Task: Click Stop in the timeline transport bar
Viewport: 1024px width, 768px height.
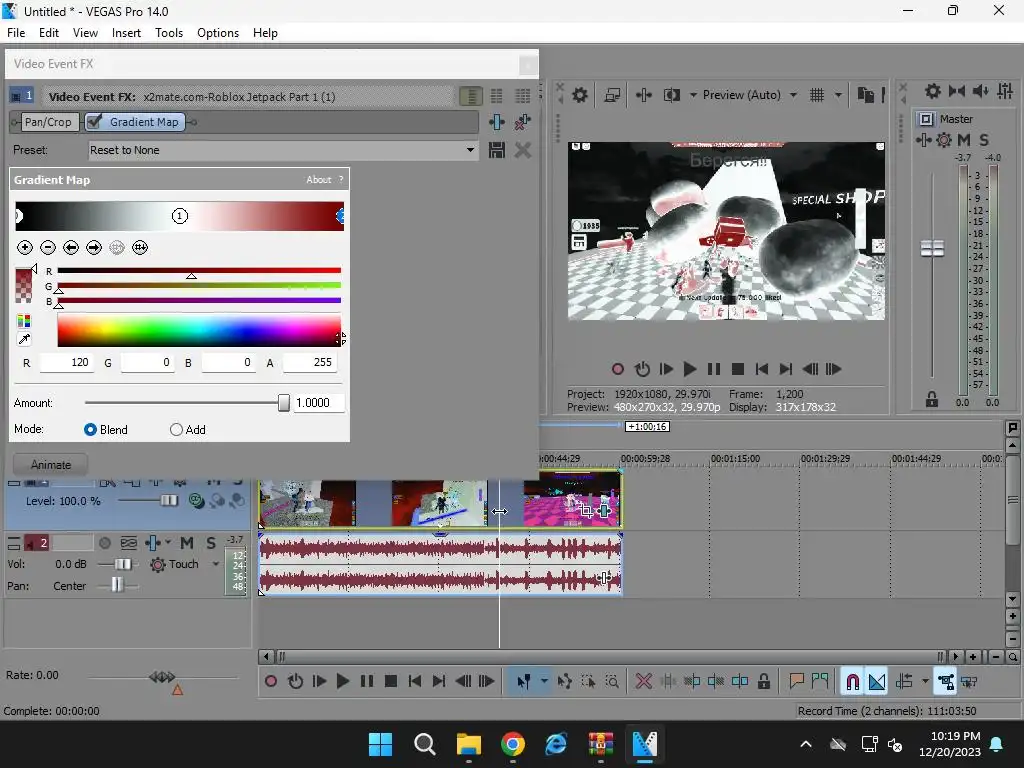Action: coord(391,682)
